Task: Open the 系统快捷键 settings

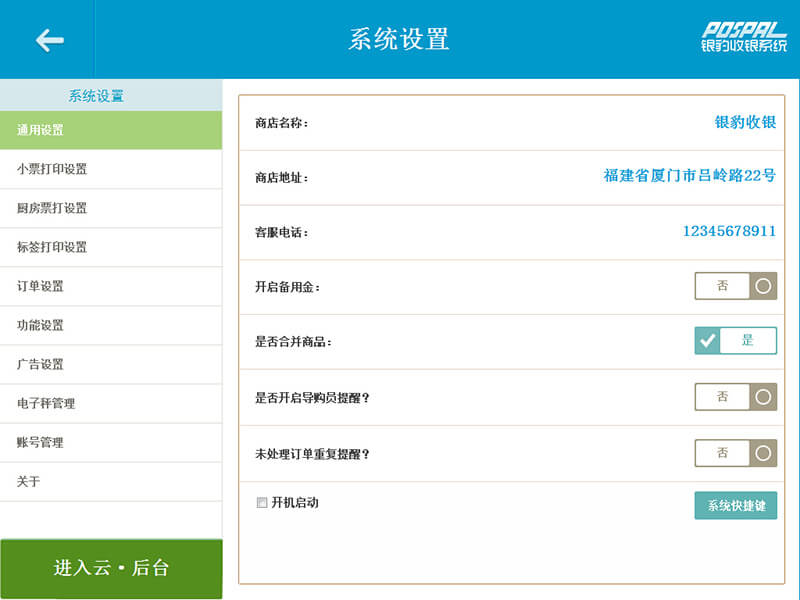Action: (x=735, y=506)
